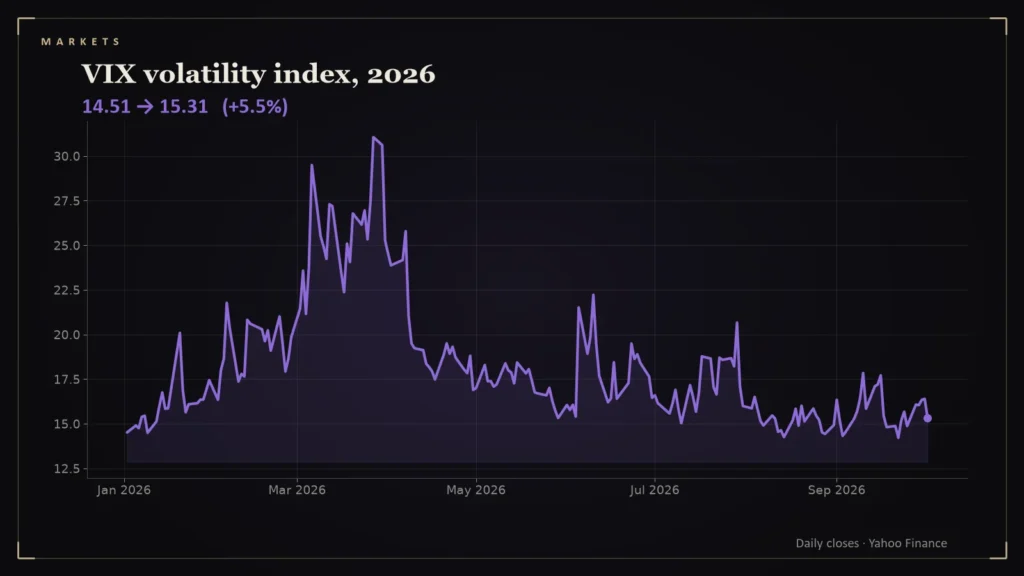Screen dimensions: 1024x576
Task: Click the 30.0 y-axis label
Action: 67,157
